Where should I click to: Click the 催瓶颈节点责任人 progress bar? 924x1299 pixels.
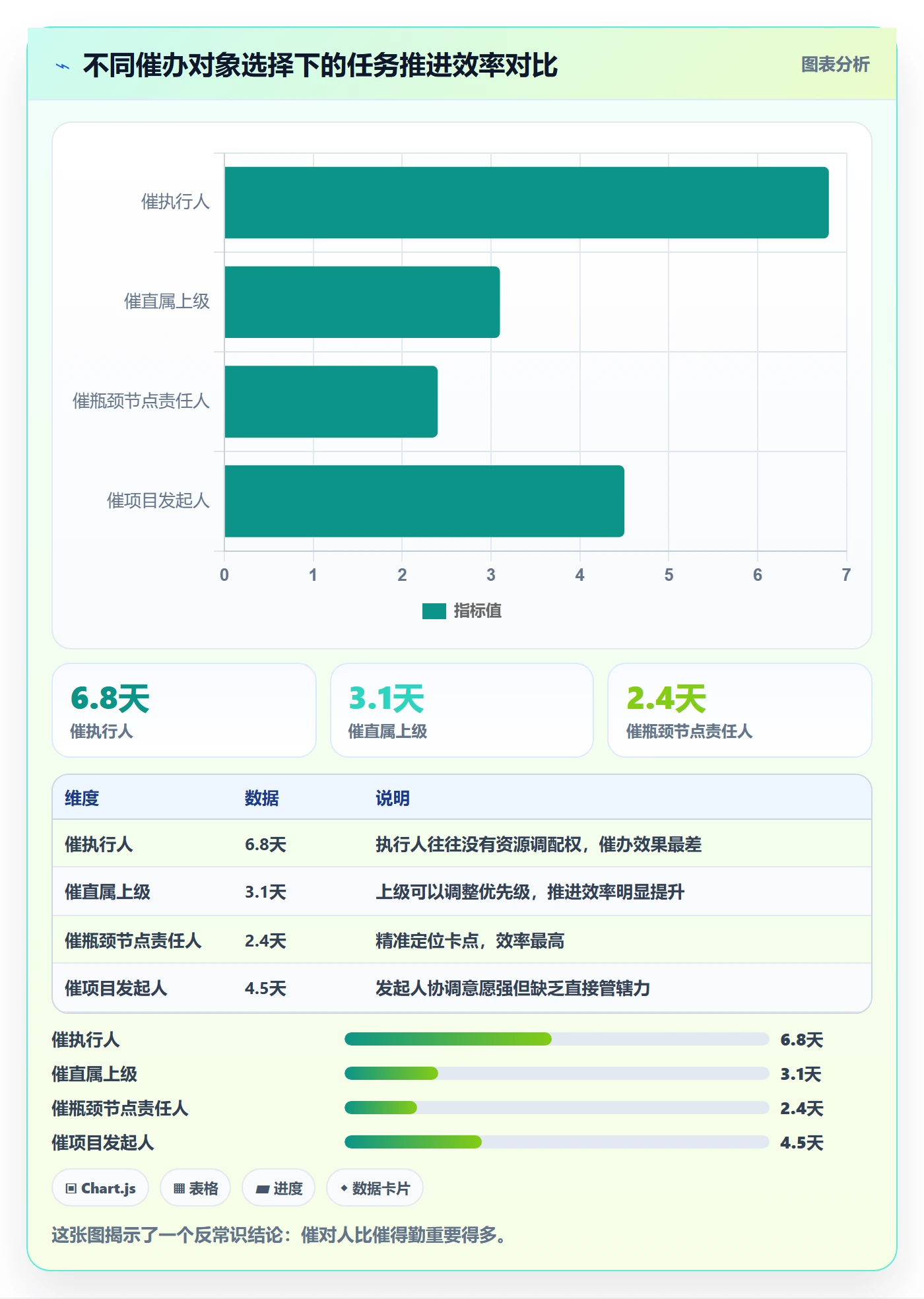pyautogui.click(x=557, y=1108)
